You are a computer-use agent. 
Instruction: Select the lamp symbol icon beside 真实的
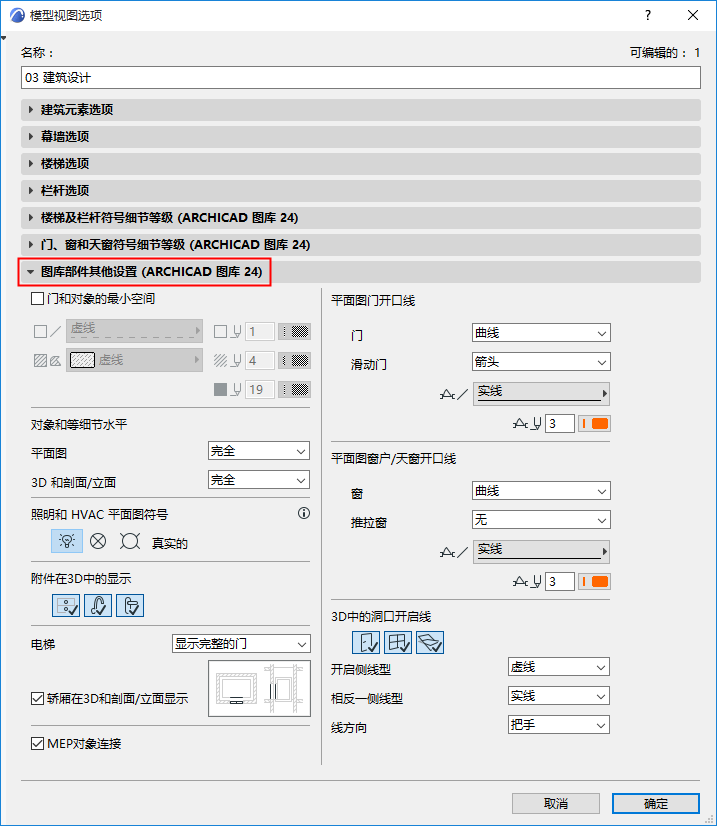130,541
